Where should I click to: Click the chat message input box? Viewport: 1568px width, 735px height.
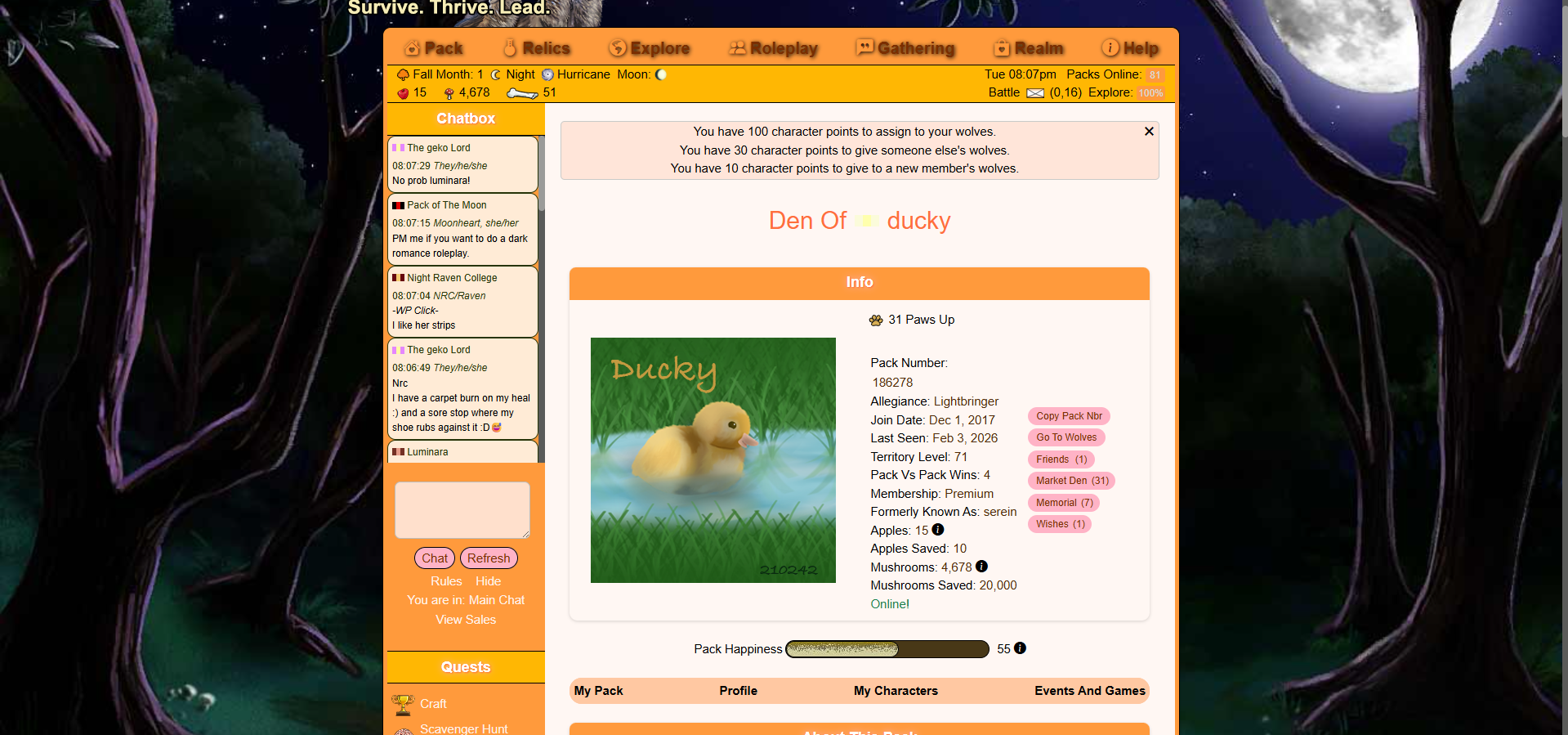tap(462, 510)
